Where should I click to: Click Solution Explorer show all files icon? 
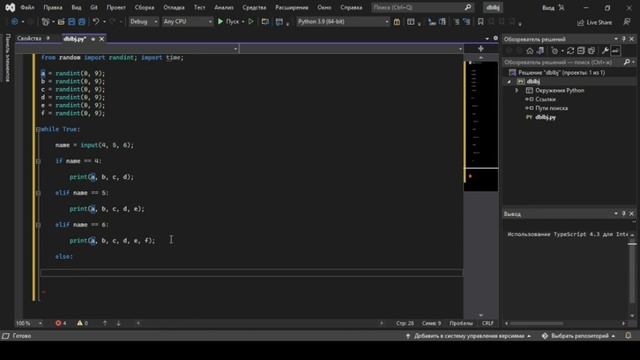coord(591,51)
